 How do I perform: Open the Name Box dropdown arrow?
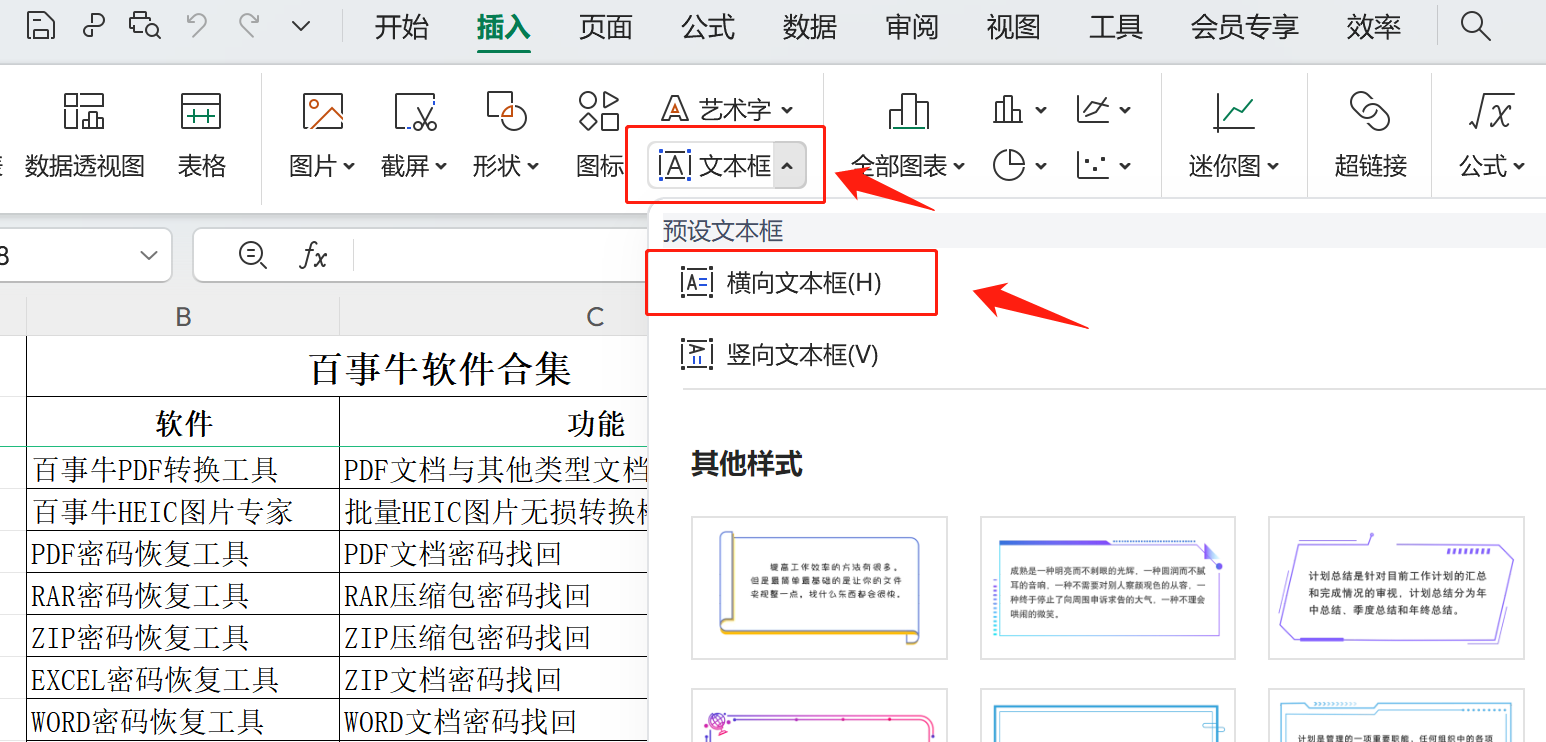[x=150, y=256]
